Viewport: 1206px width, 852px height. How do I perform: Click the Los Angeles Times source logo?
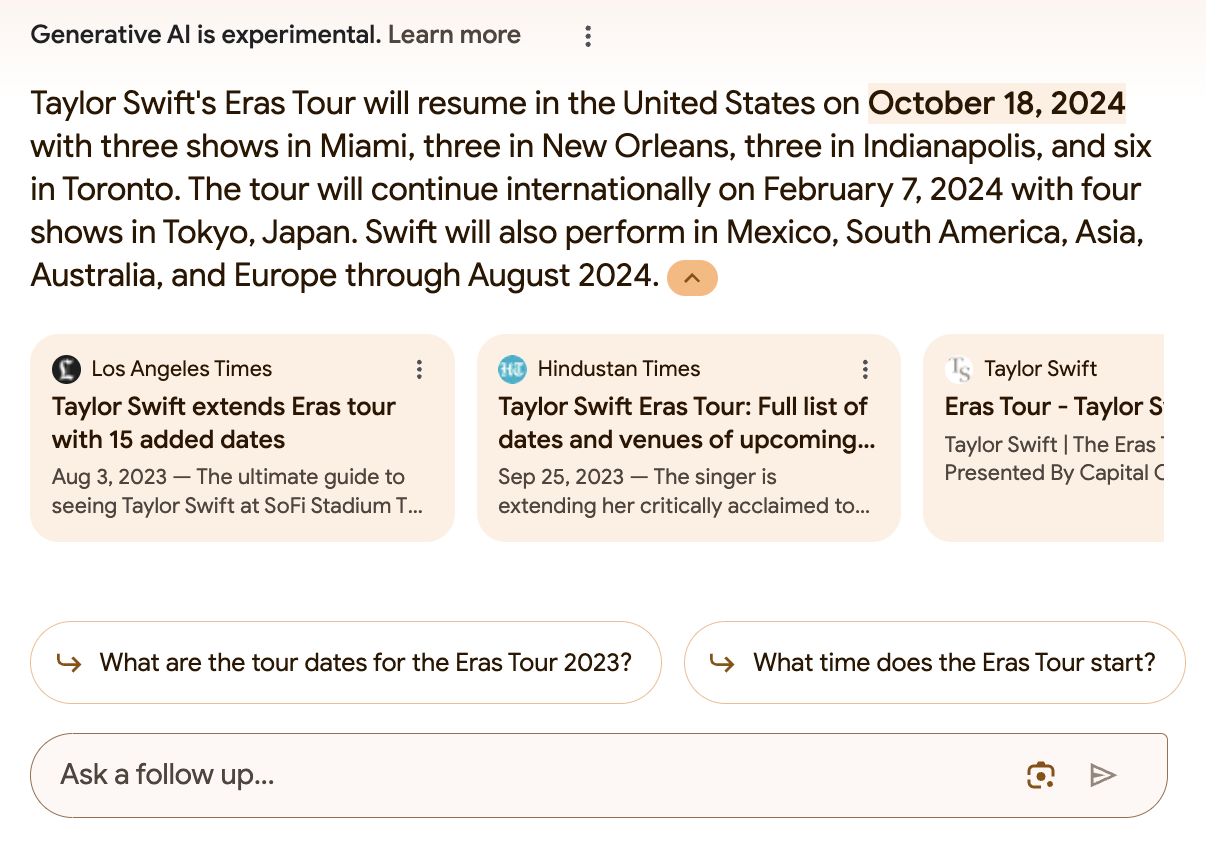click(x=66, y=369)
